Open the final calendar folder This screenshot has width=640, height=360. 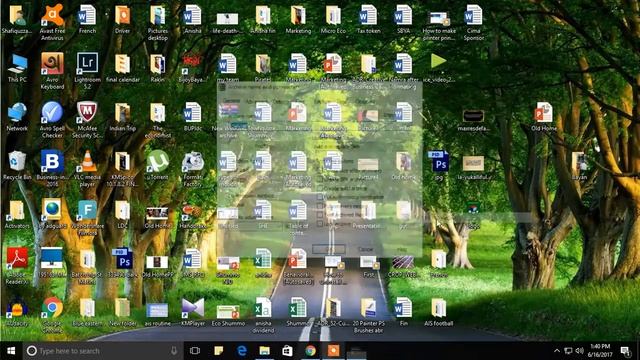click(x=122, y=68)
